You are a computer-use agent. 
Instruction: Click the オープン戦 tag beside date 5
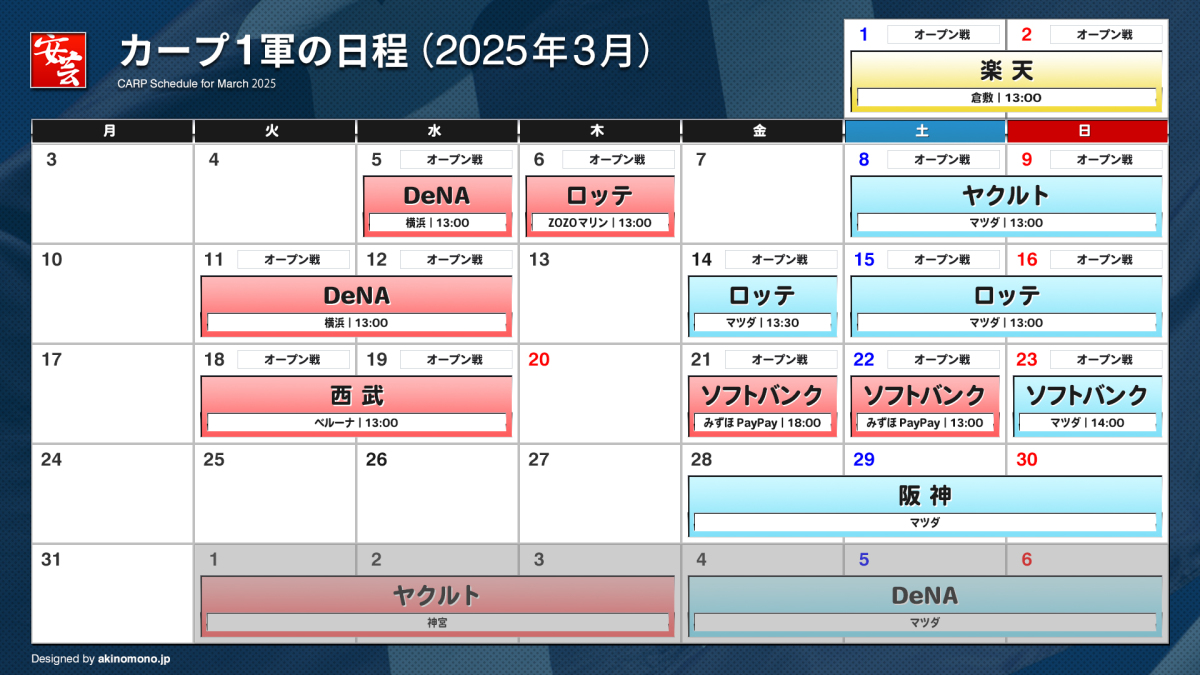455,159
